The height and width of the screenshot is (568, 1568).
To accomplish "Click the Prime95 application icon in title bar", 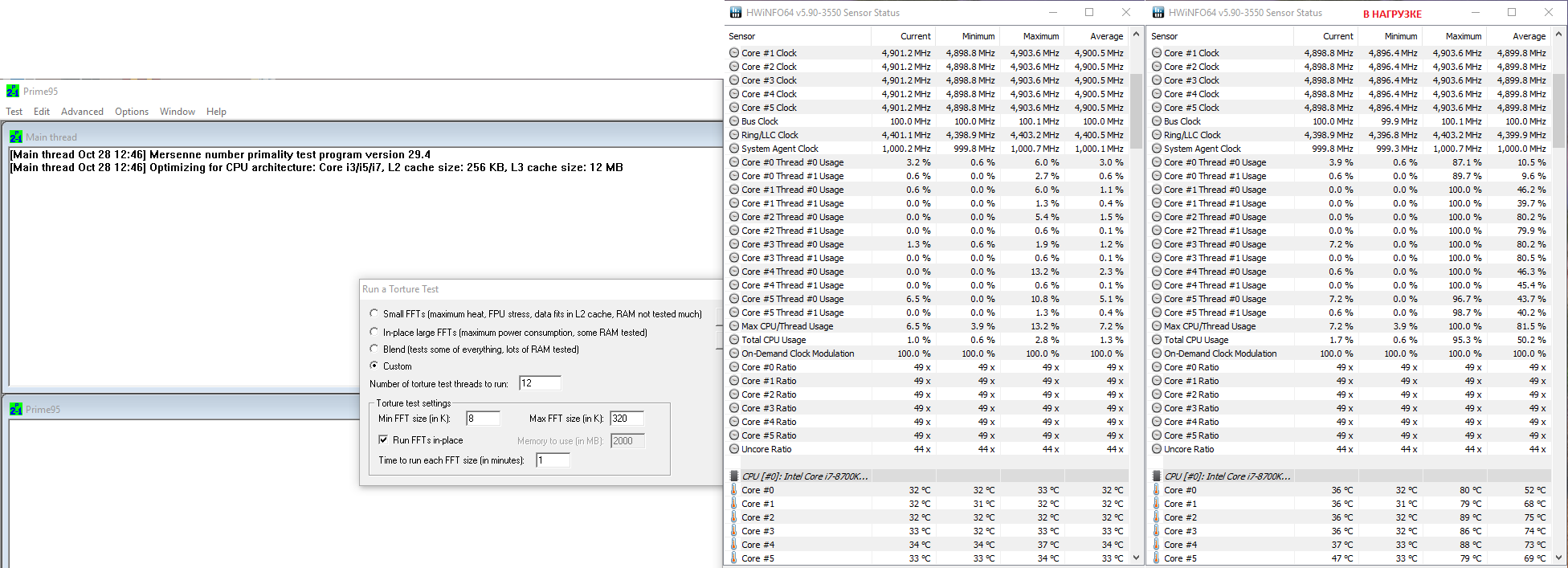I will pyautogui.click(x=13, y=92).
